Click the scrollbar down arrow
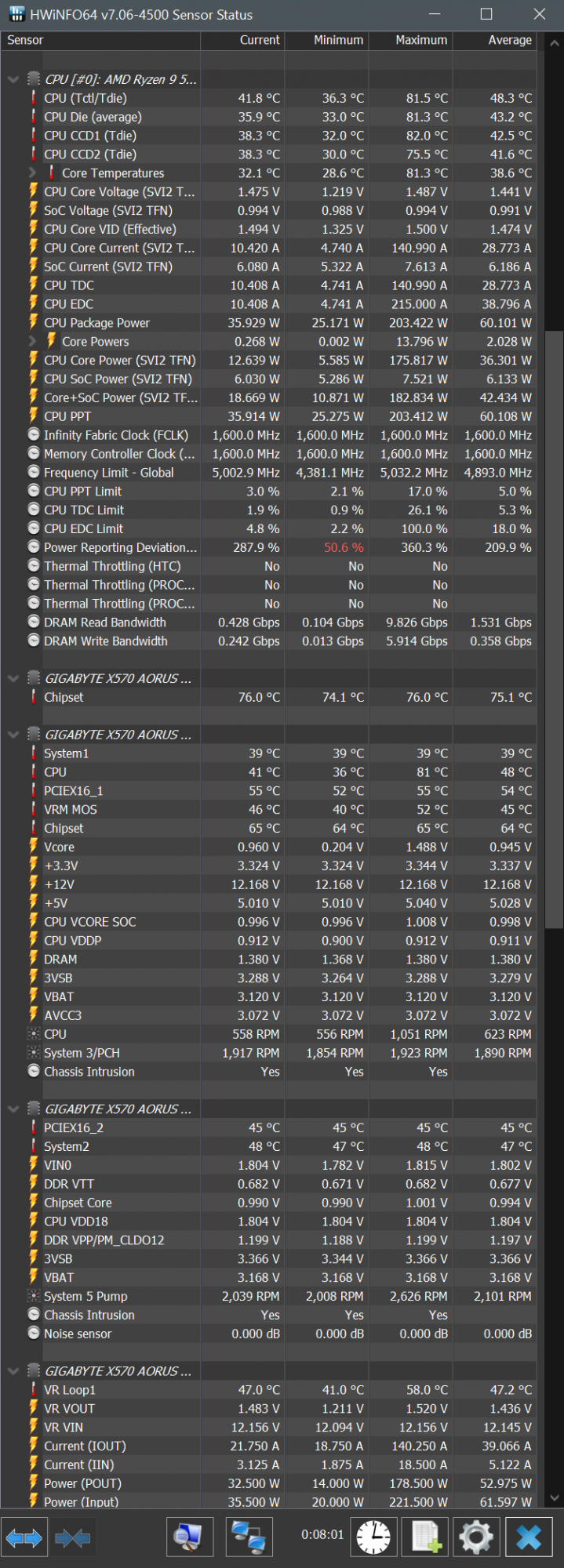The image size is (564, 1568). point(555,1497)
